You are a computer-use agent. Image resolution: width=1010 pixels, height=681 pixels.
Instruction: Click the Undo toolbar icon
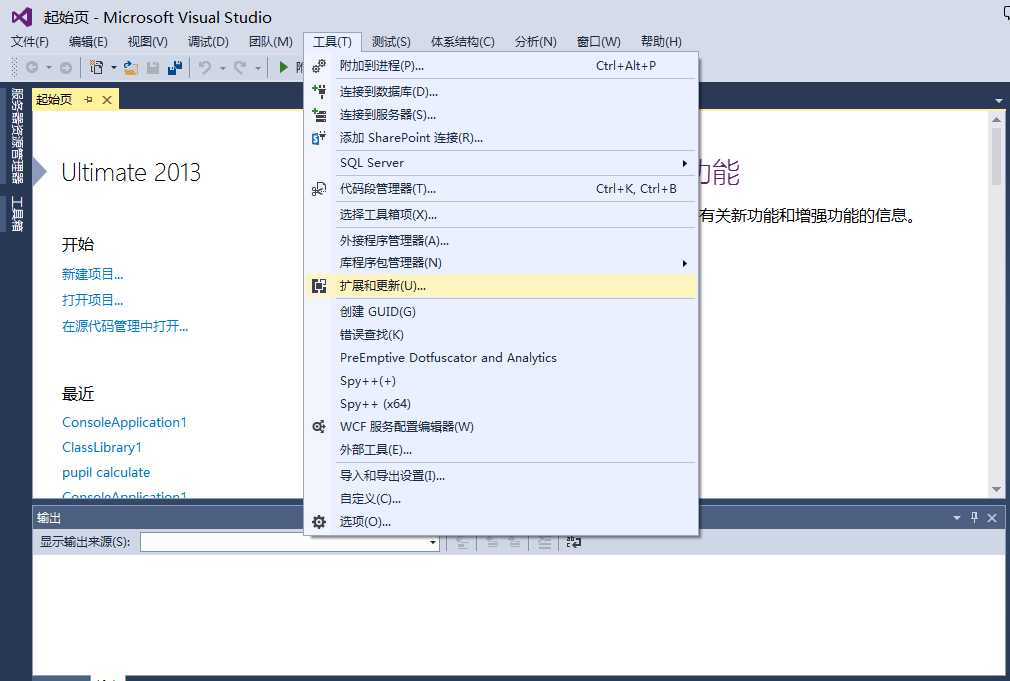coord(205,67)
